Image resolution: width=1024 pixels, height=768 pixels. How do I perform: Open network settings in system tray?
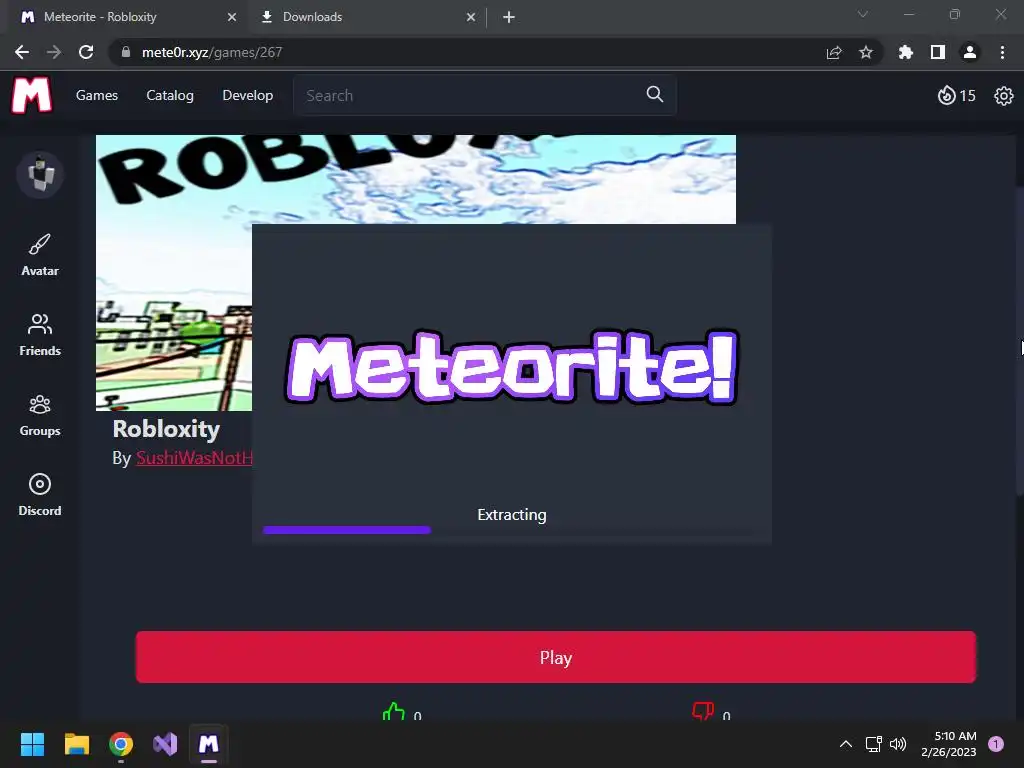tap(873, 744)
